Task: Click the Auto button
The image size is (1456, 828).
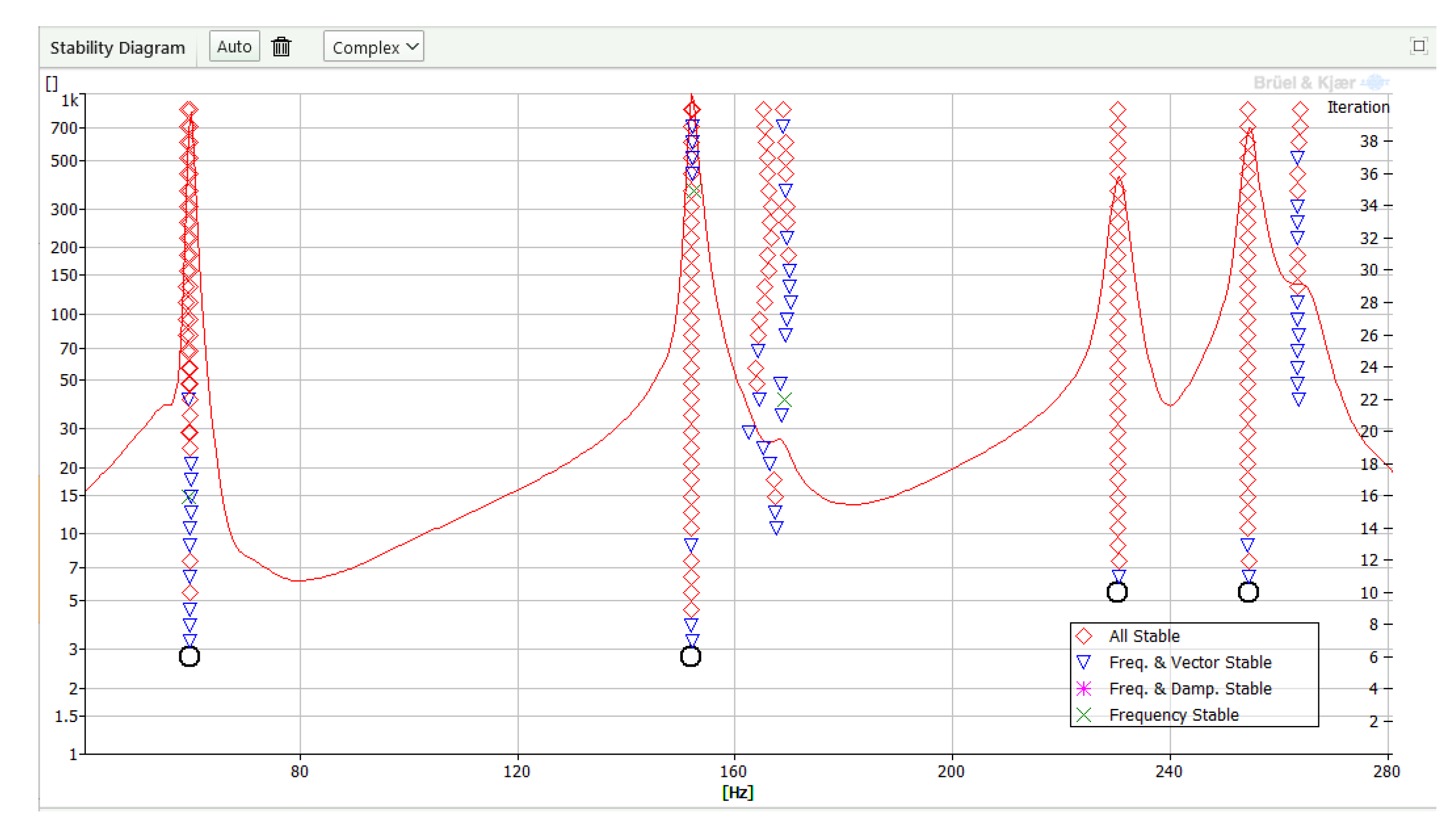Action: point(234,47)
